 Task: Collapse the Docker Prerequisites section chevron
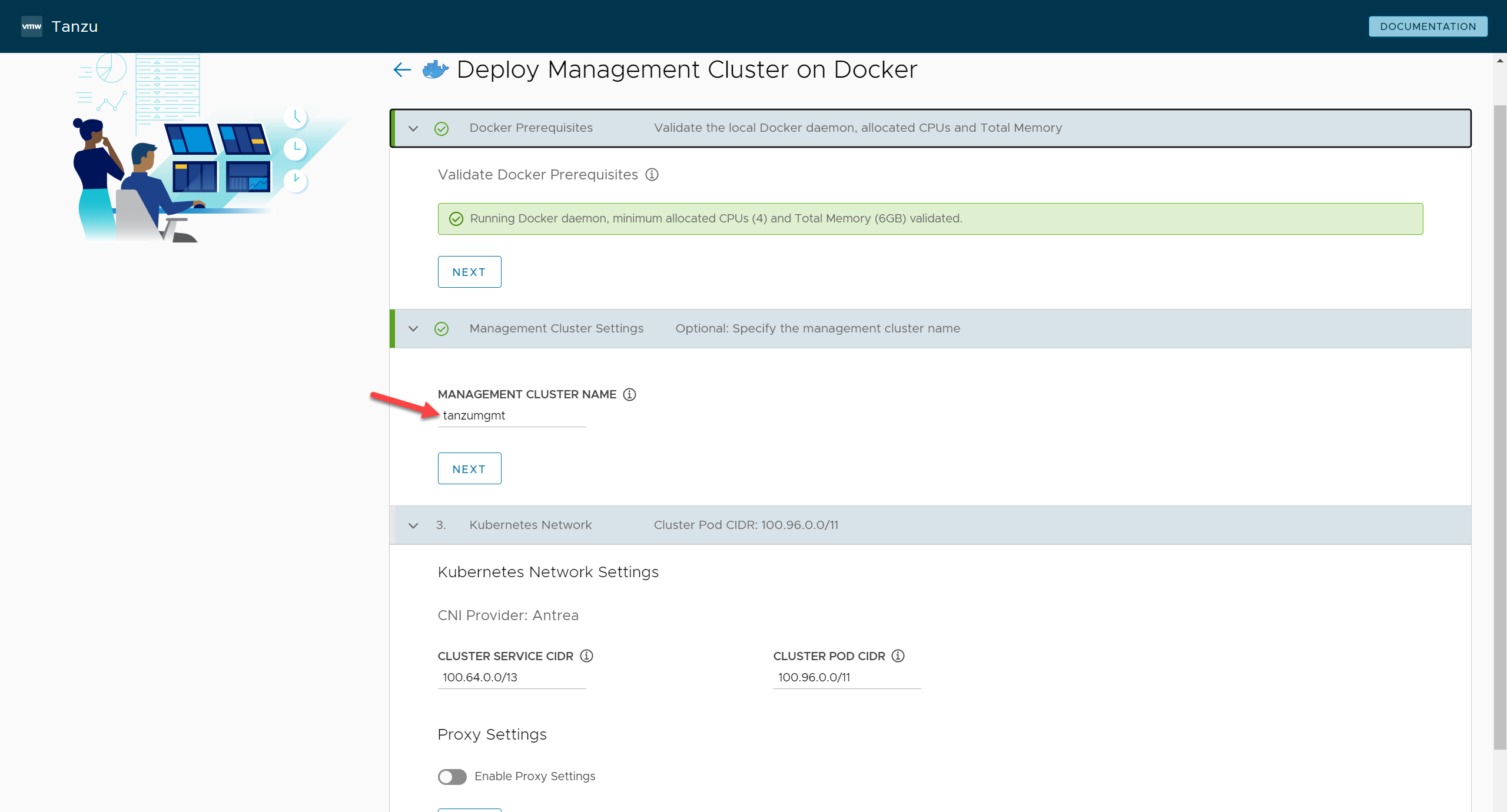pyautogui.click(x=413, y=128)
